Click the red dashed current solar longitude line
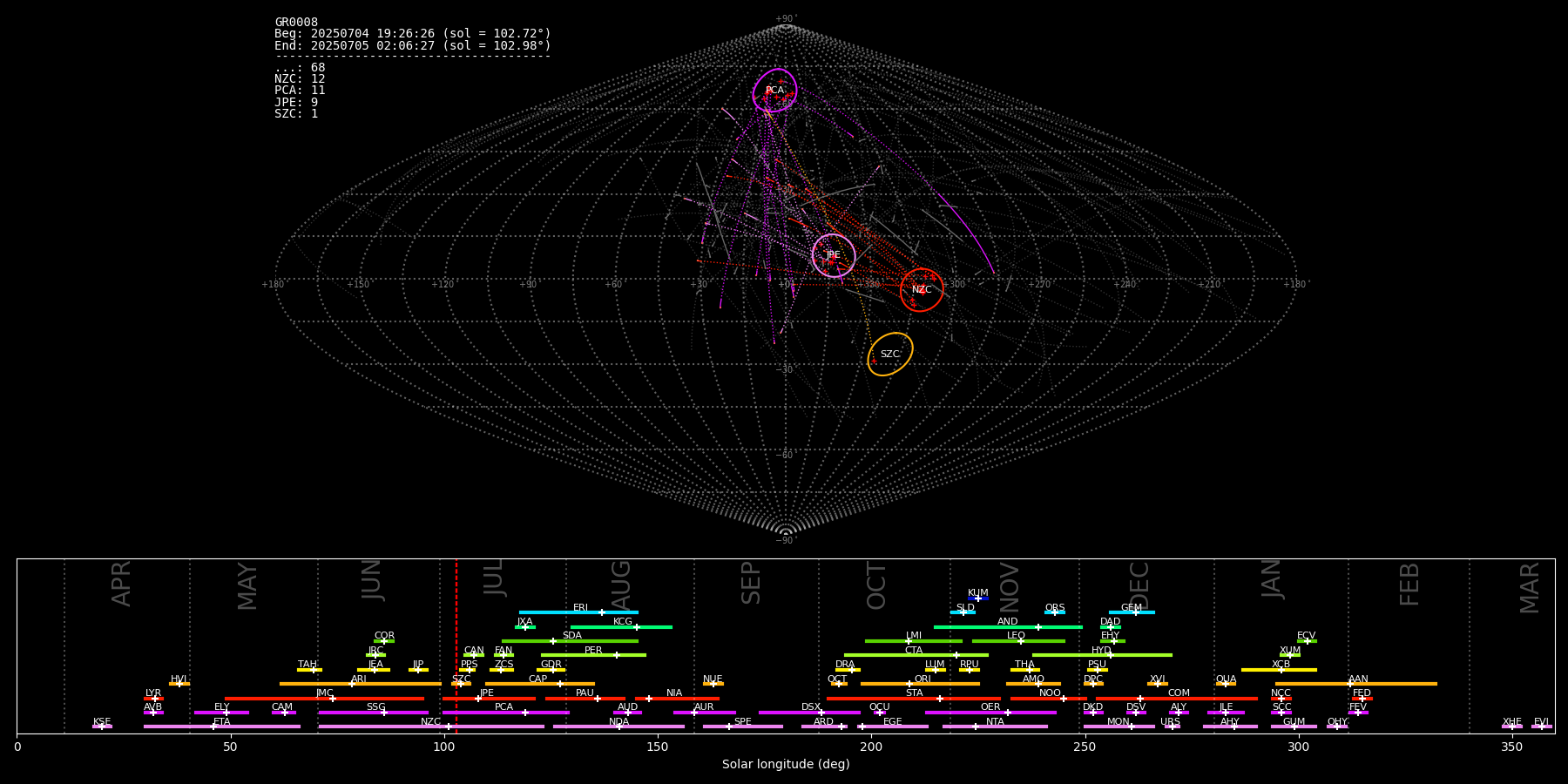 point(456,645)
